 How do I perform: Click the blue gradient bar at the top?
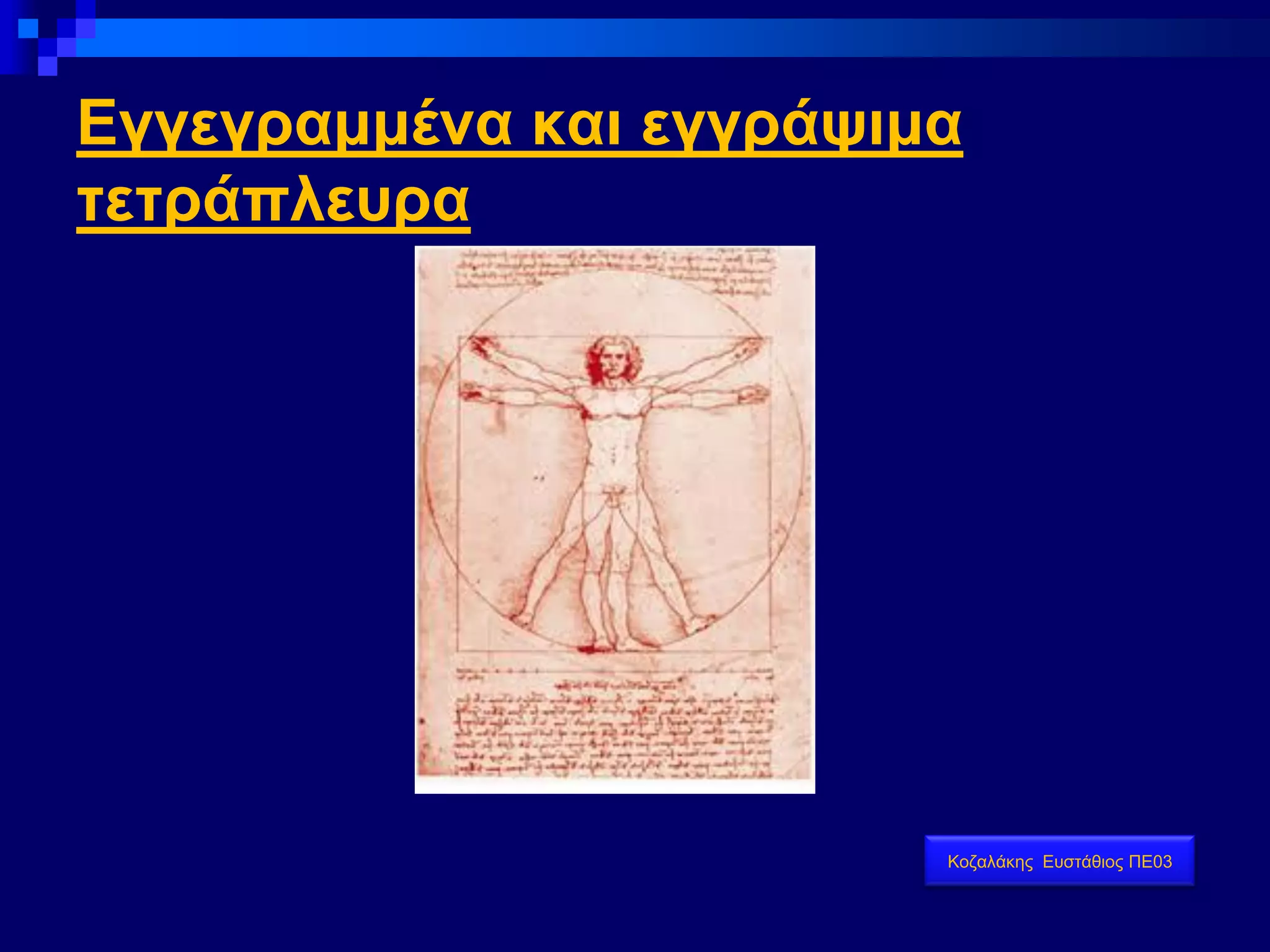pos(620,37)
